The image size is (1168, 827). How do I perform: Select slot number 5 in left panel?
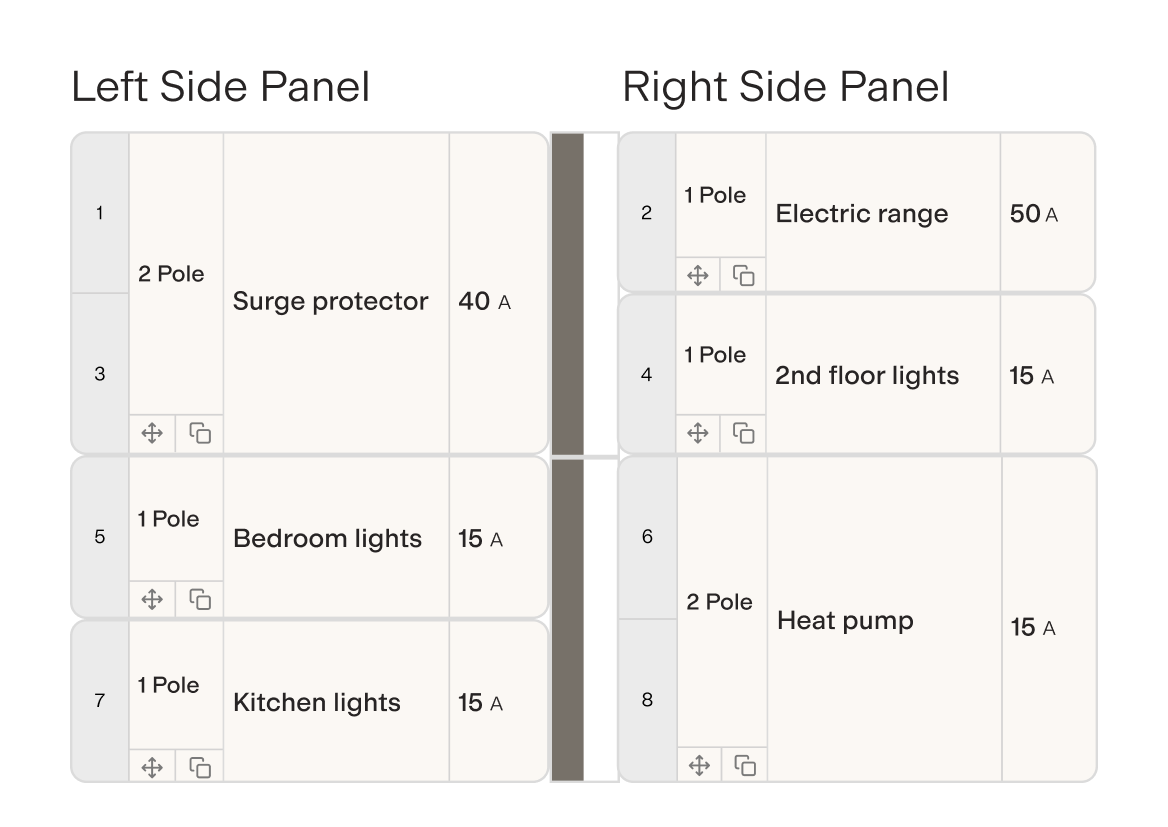click(x=100, y=537)
